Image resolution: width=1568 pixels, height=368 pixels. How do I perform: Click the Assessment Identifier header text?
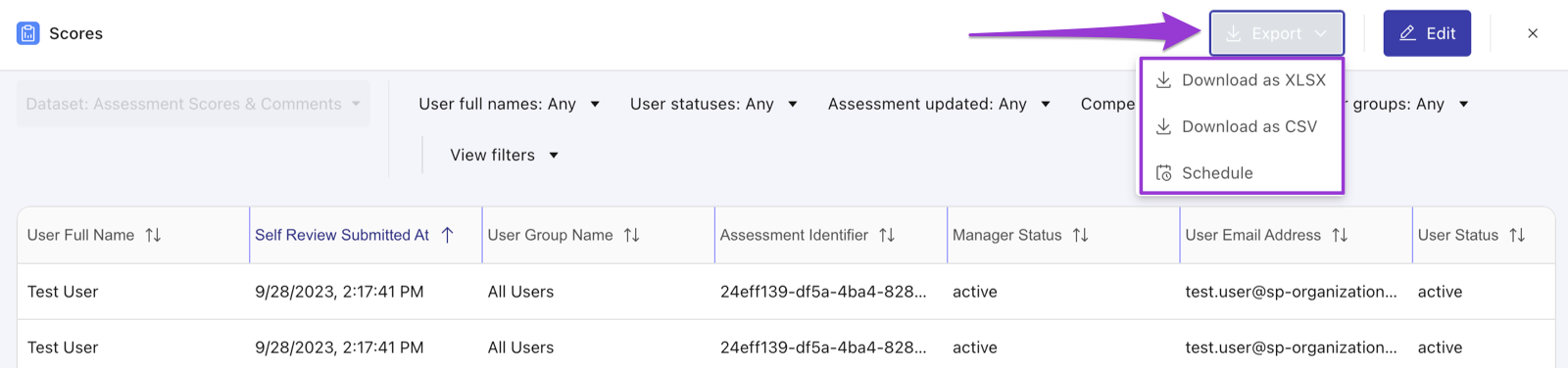point(794,235)
